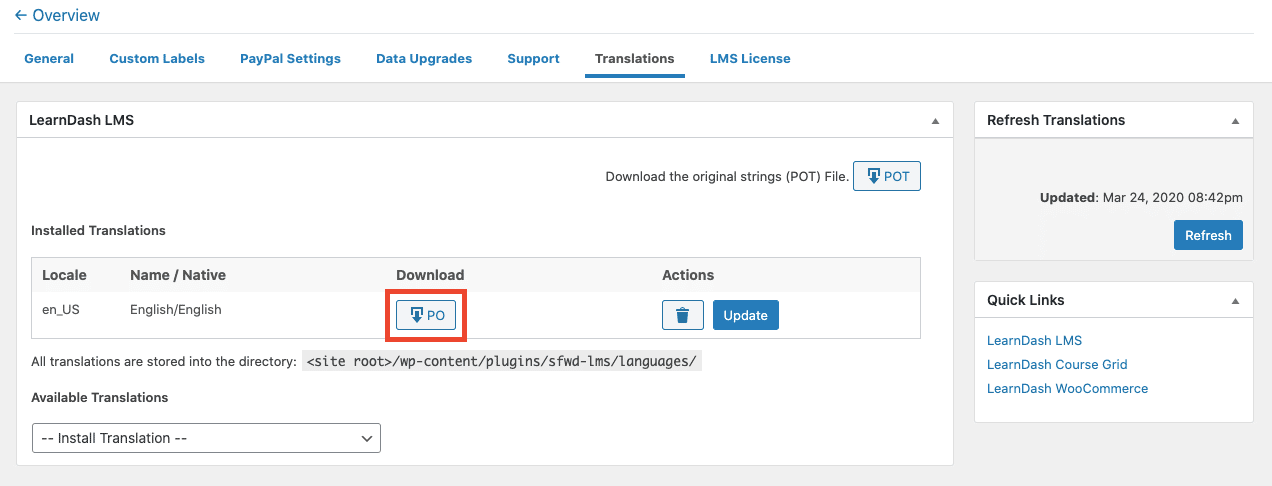Switch to Data Upgrades tab
This screenshot has height=486, width=1272.
coord(424,59)
